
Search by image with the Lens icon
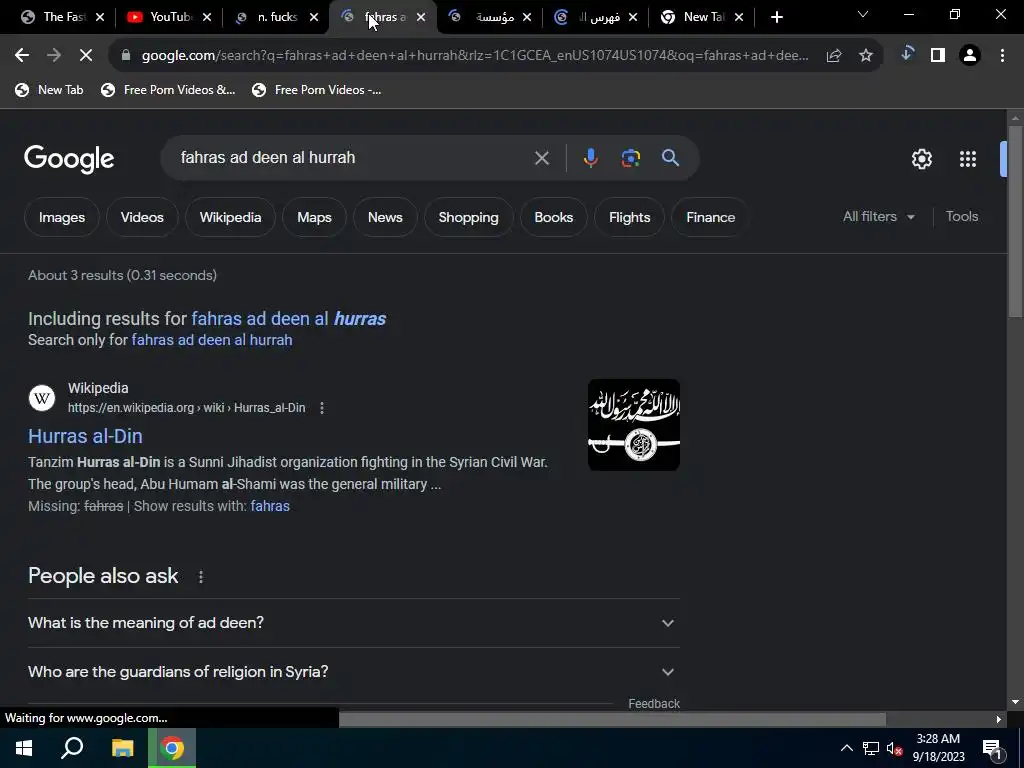(x=631, y=158)
